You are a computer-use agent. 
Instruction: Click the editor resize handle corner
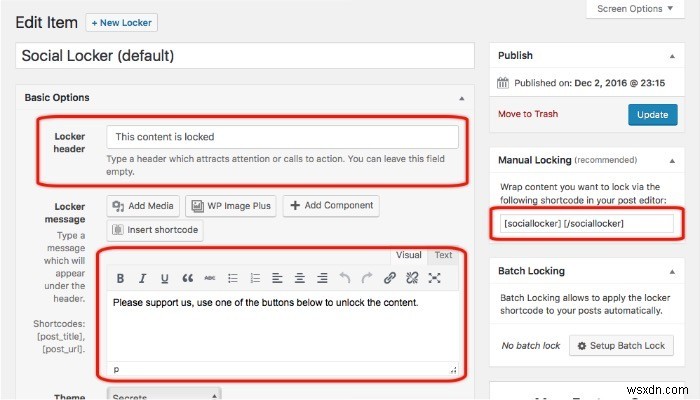point(453,370)
